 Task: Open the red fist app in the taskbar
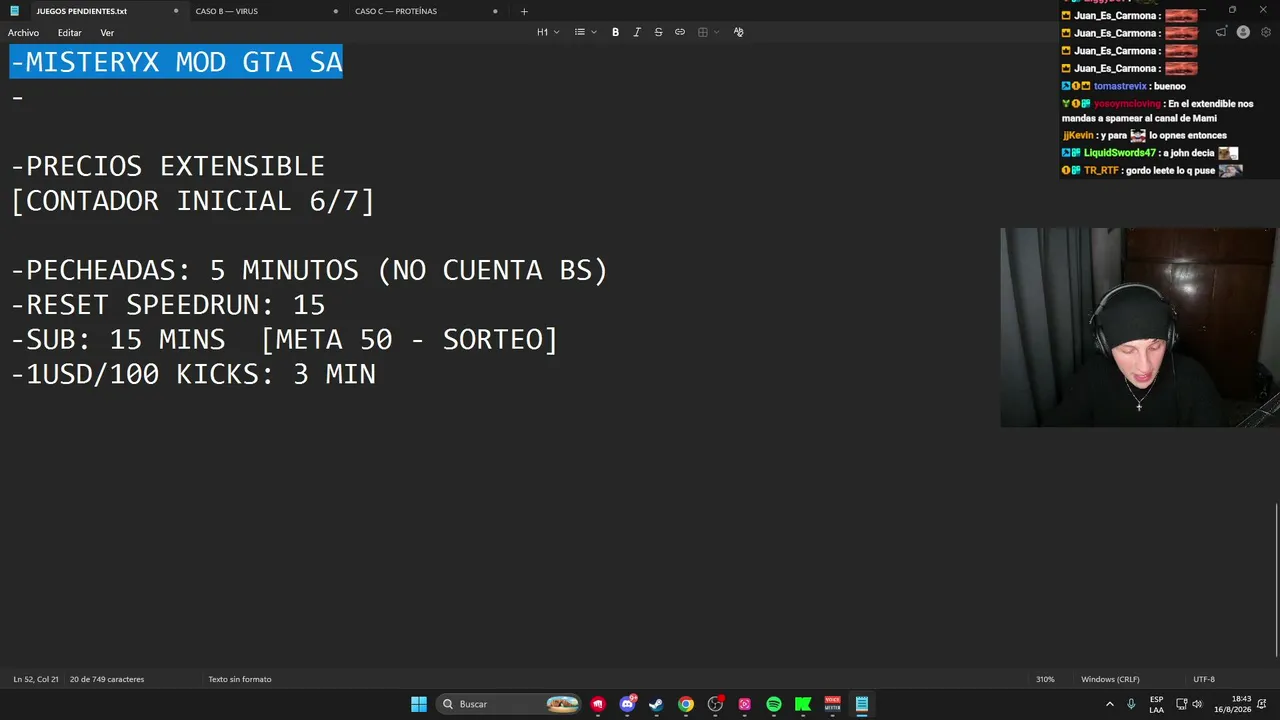click(598, 704)
